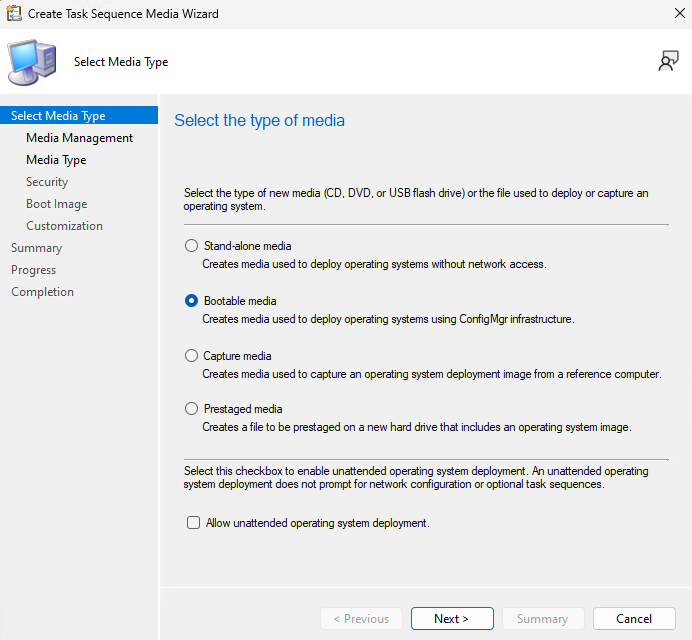Screen dimensions: 692x640
Task: Open the Media Management step
Action: [79, 138]
